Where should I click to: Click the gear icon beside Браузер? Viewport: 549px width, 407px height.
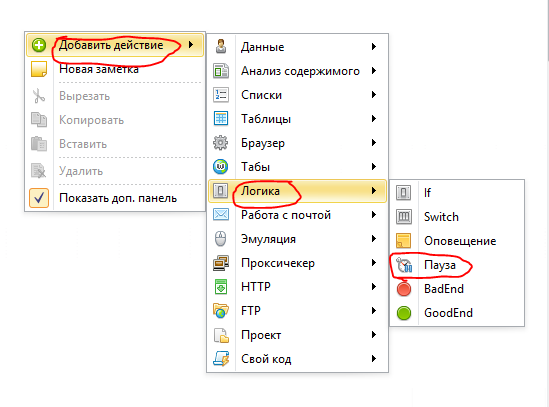point(221,143)
